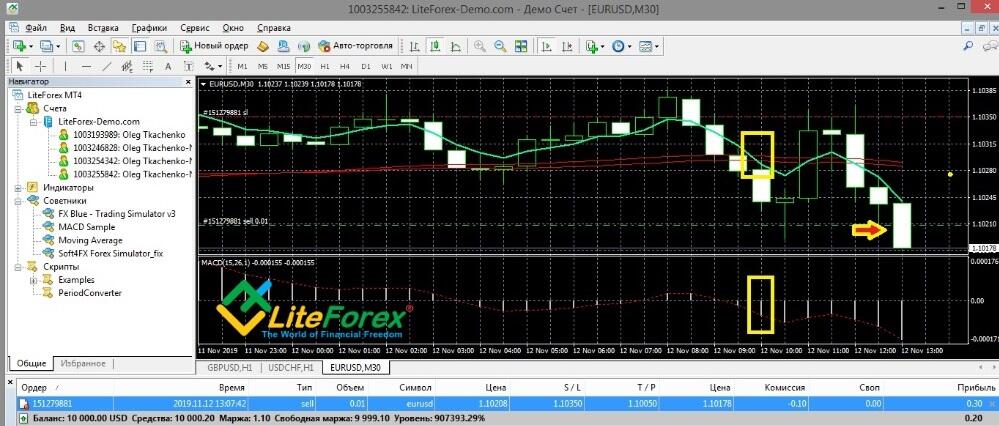
Task: Toggle the Авто-торговля button
Action: coord(357,46)
